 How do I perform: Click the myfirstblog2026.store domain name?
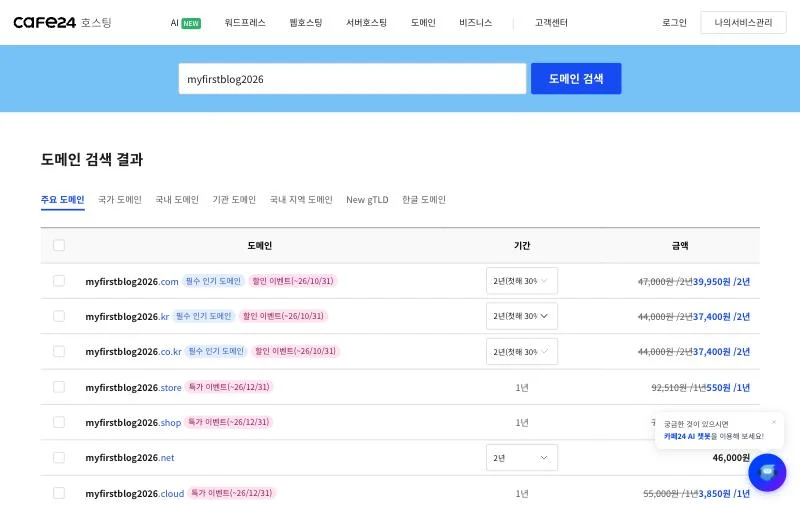coord(133,388)
